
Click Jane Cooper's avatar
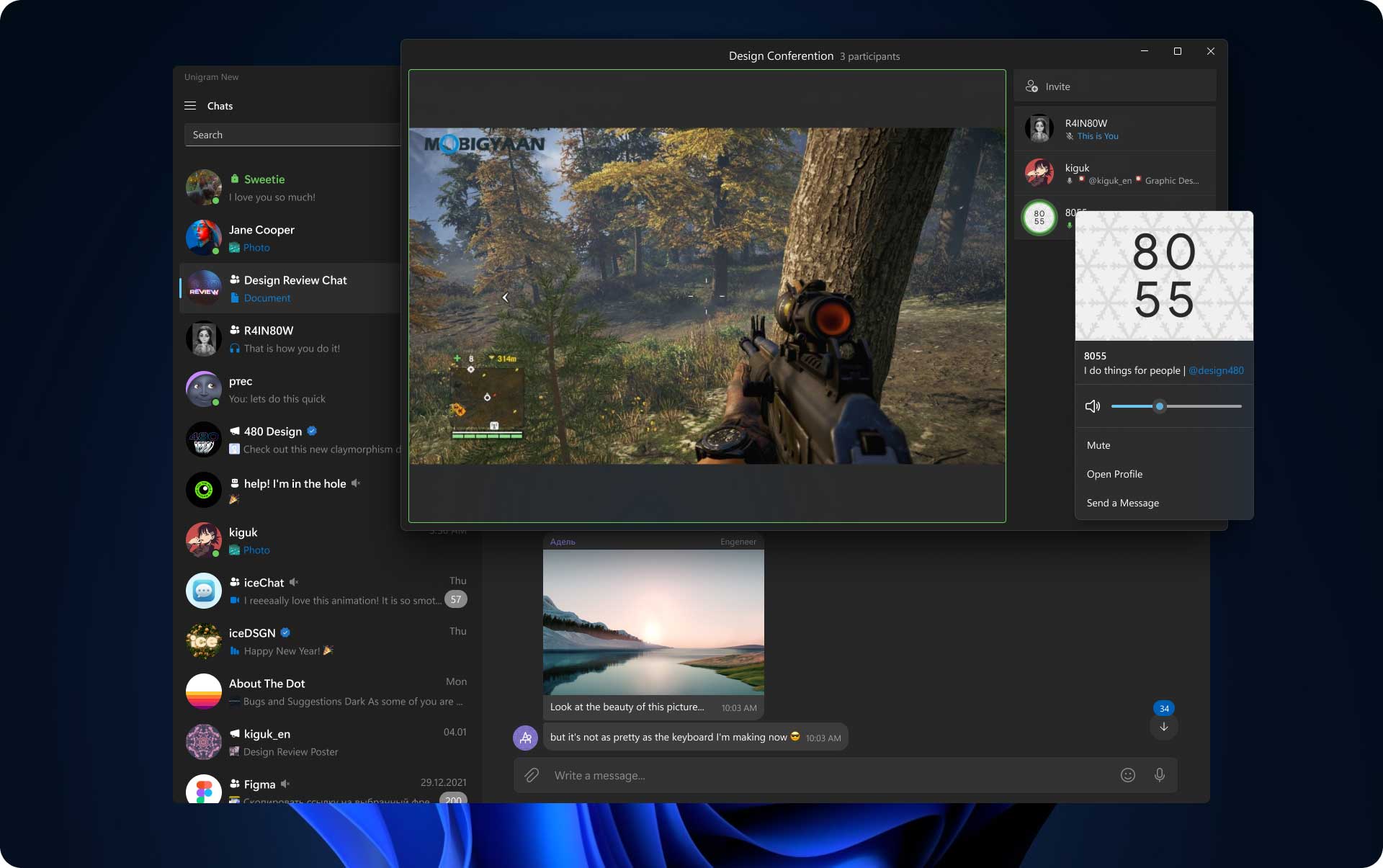click(204, 238)
